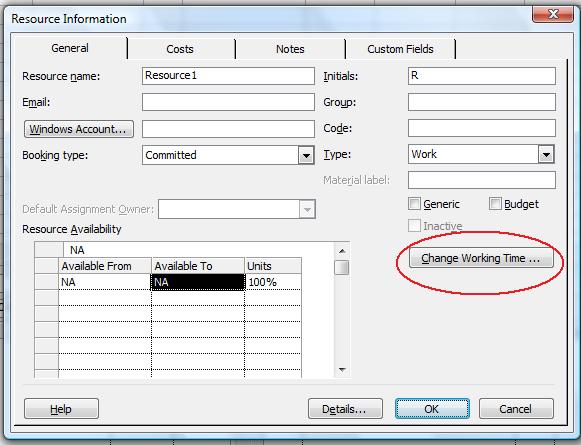This screenshot has width=581, height=445.
Task: Open the Windows Account button
Action: (x=79, y=129)
